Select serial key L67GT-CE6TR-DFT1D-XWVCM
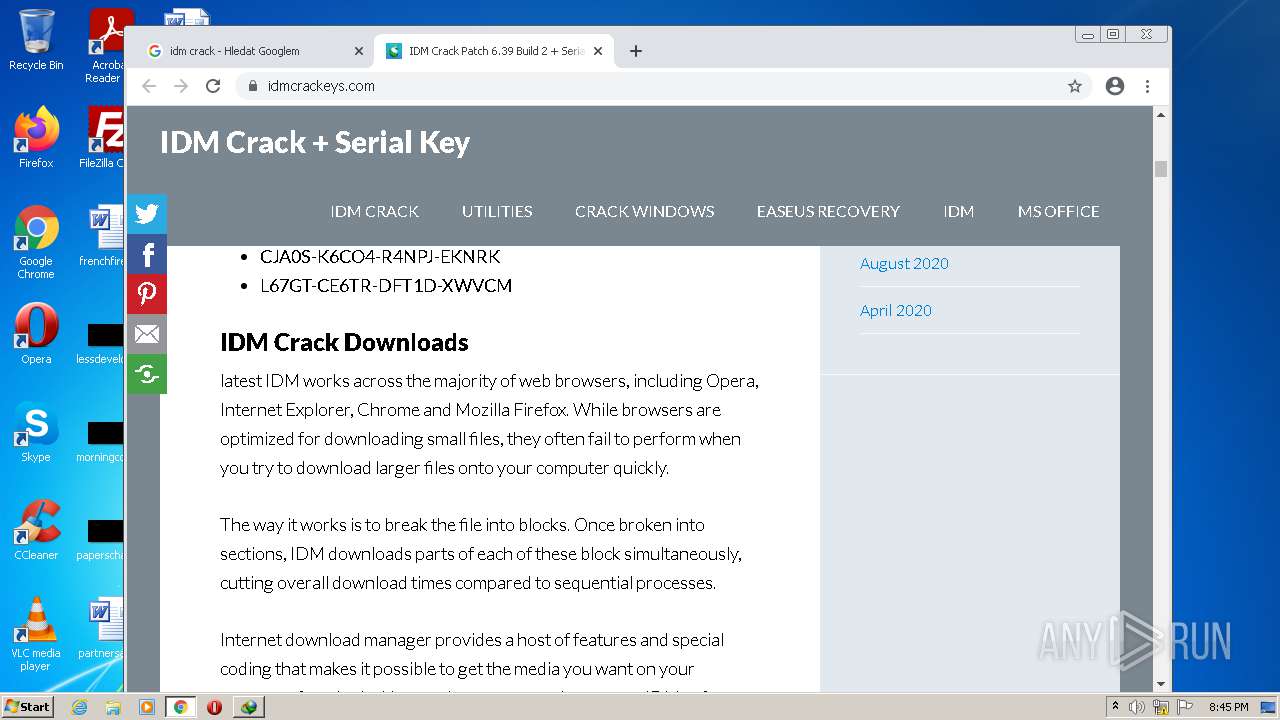 click(386, 285)
